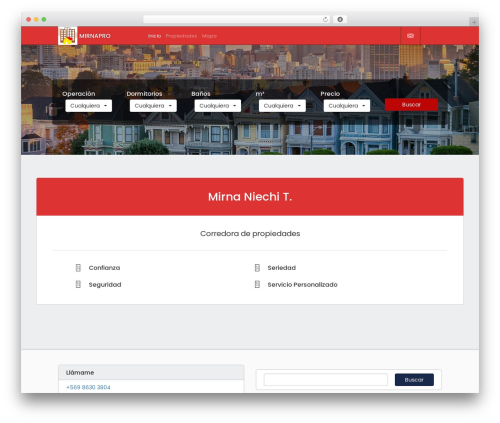Click the icon beside Confianza
Screen dimensions: 500x423
(x=78, y=268)
